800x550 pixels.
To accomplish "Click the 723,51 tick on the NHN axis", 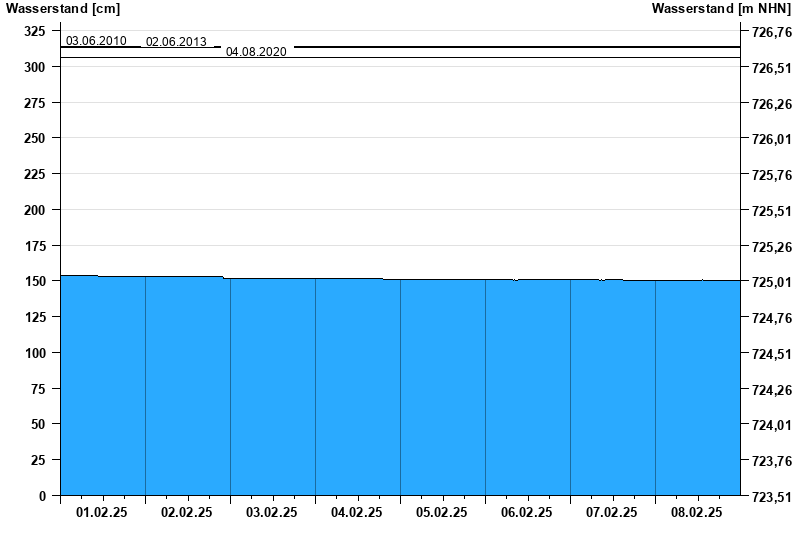I will [x=770, y=496].
